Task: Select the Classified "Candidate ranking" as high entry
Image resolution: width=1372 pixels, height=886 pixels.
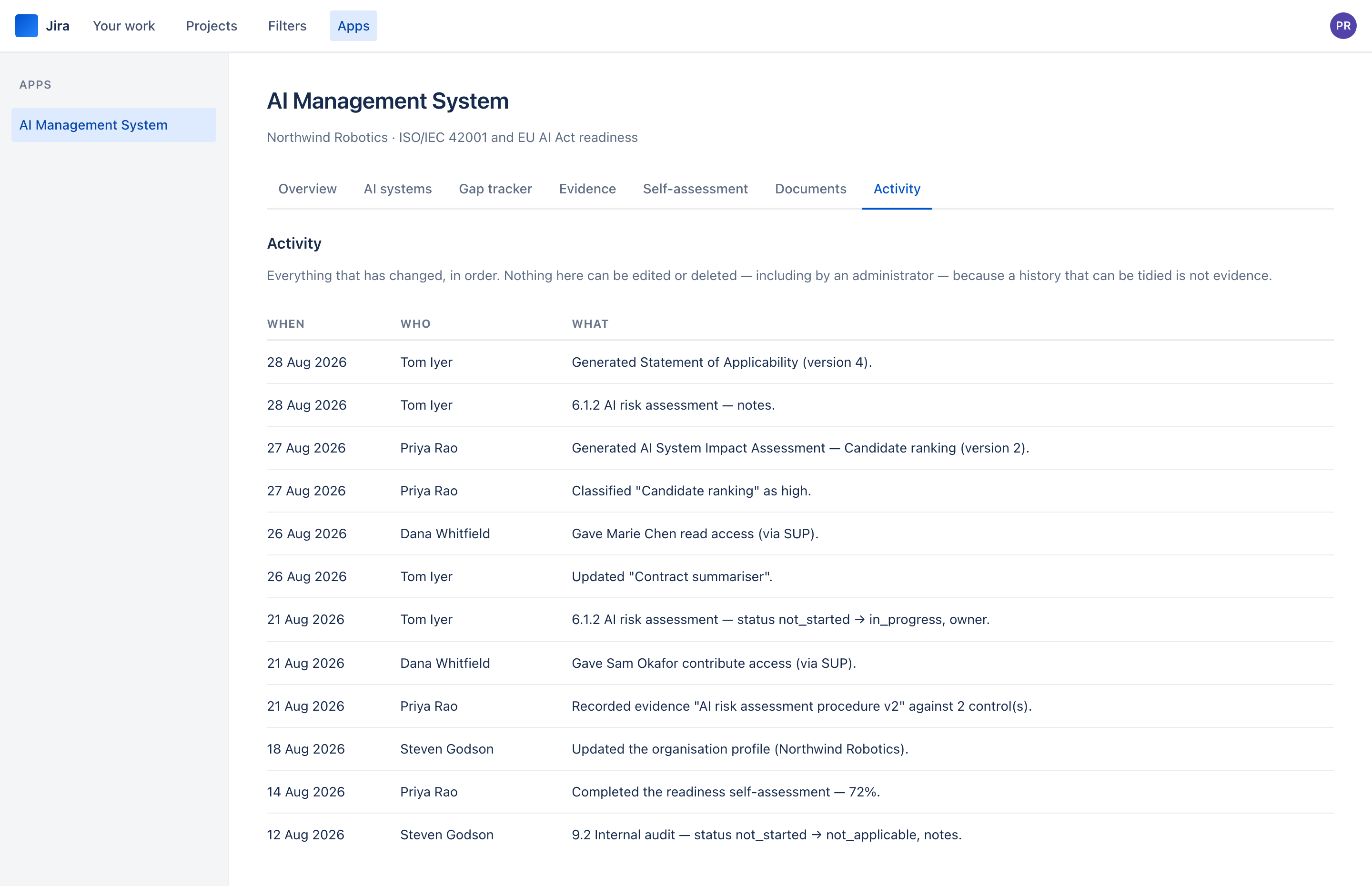Action: pos(800,491)
